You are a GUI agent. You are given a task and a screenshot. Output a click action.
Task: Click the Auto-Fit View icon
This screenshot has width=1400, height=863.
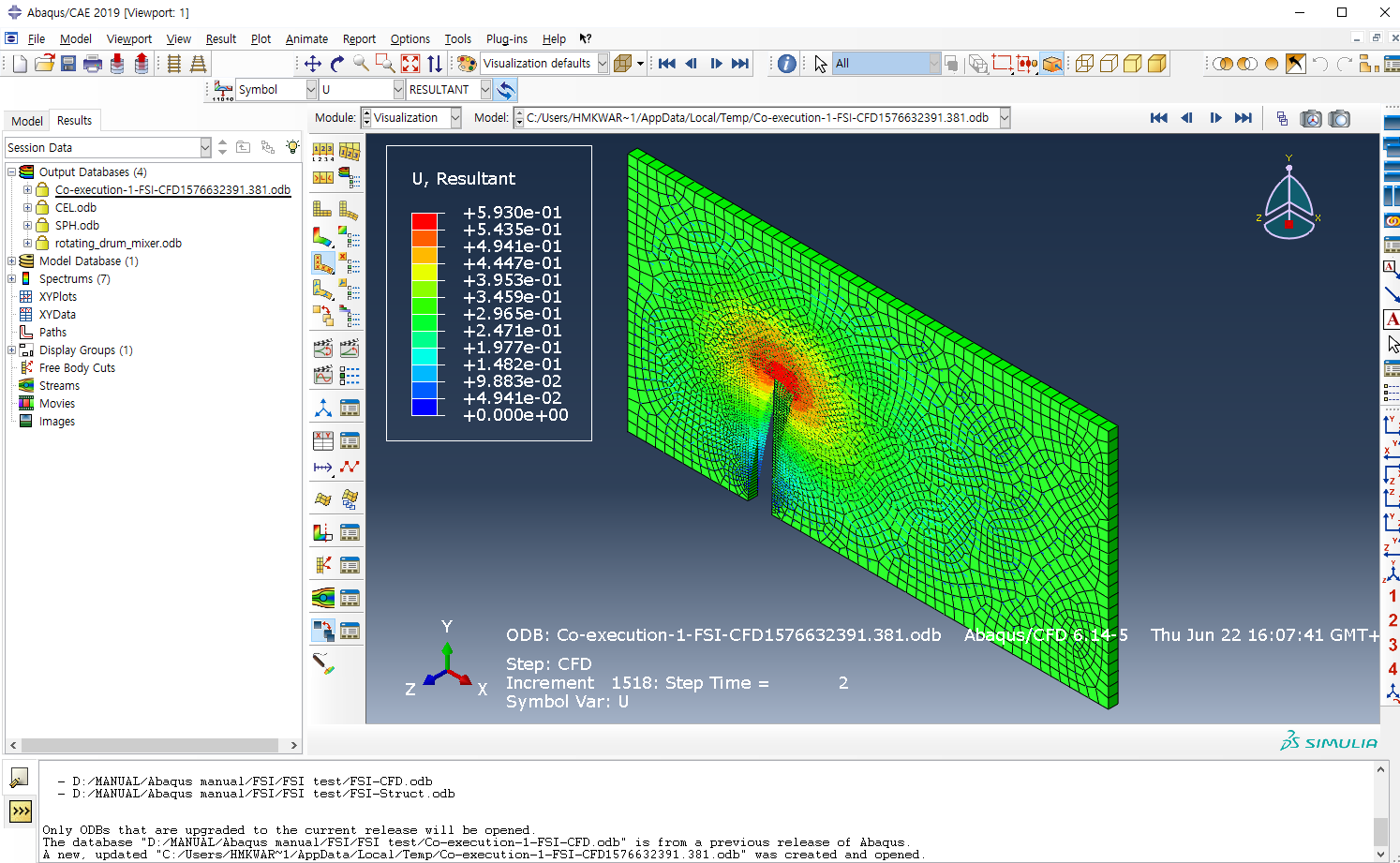tap(410, 64)
